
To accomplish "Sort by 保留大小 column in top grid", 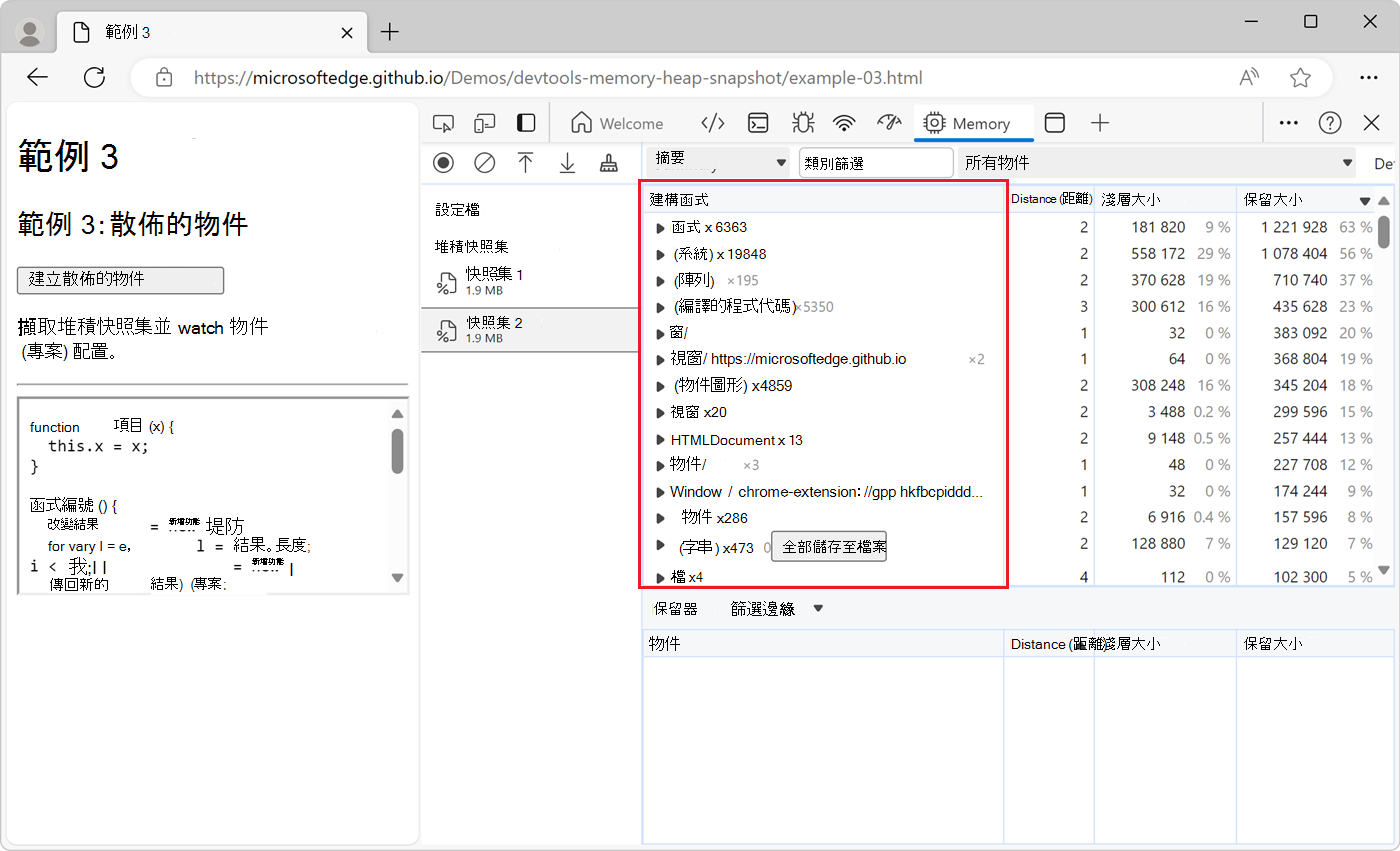I will pyautogui.click(x=1306, y=200).
